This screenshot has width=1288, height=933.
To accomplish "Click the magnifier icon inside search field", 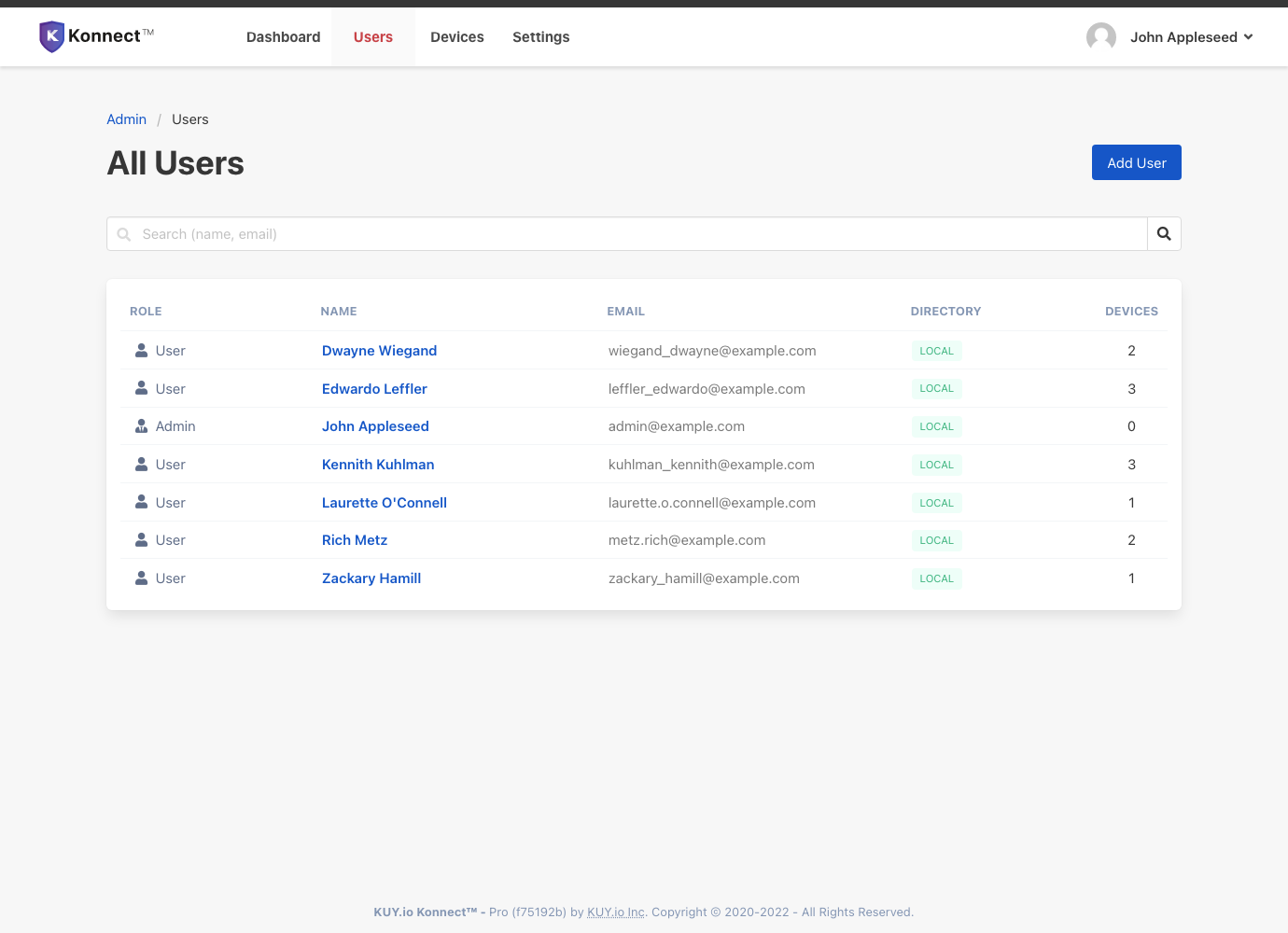I will point(124,234).
